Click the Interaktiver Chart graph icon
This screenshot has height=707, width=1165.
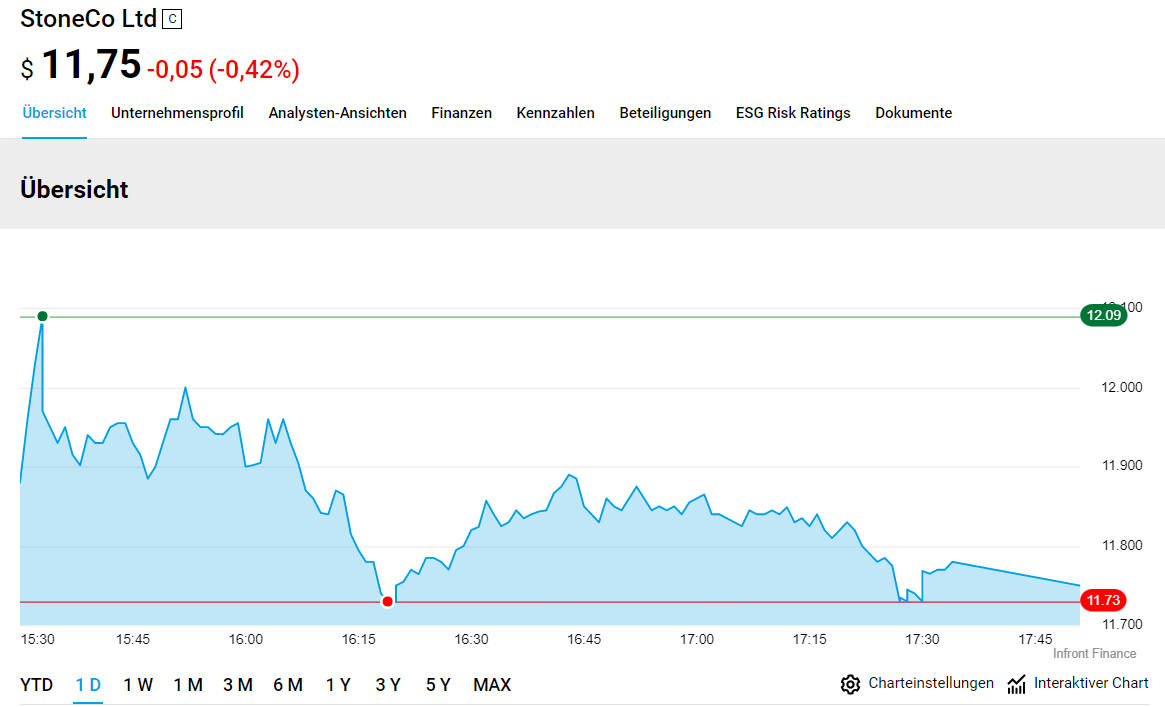(1017, 684)
